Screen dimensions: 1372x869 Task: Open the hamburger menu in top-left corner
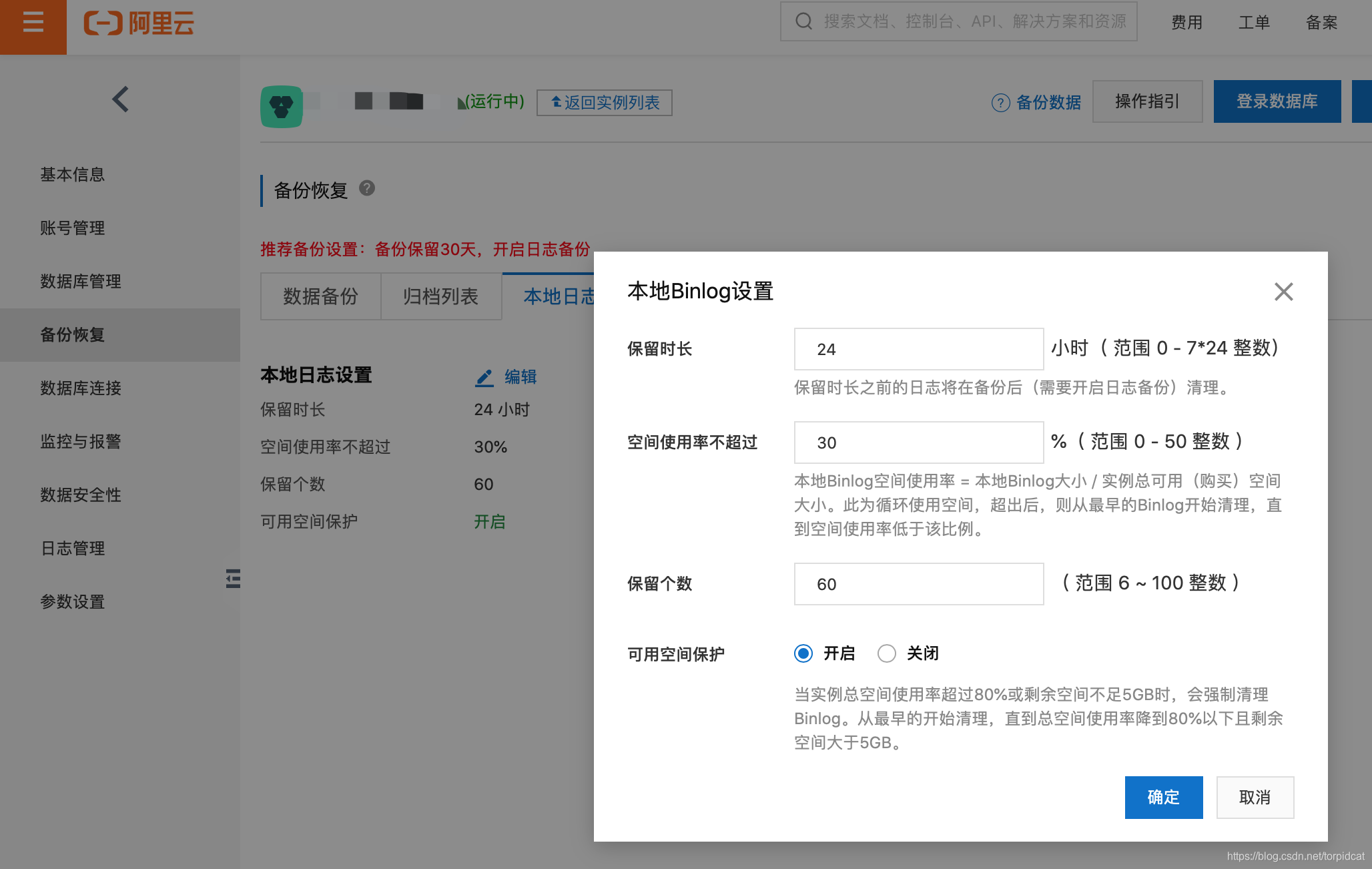(33, 23)
